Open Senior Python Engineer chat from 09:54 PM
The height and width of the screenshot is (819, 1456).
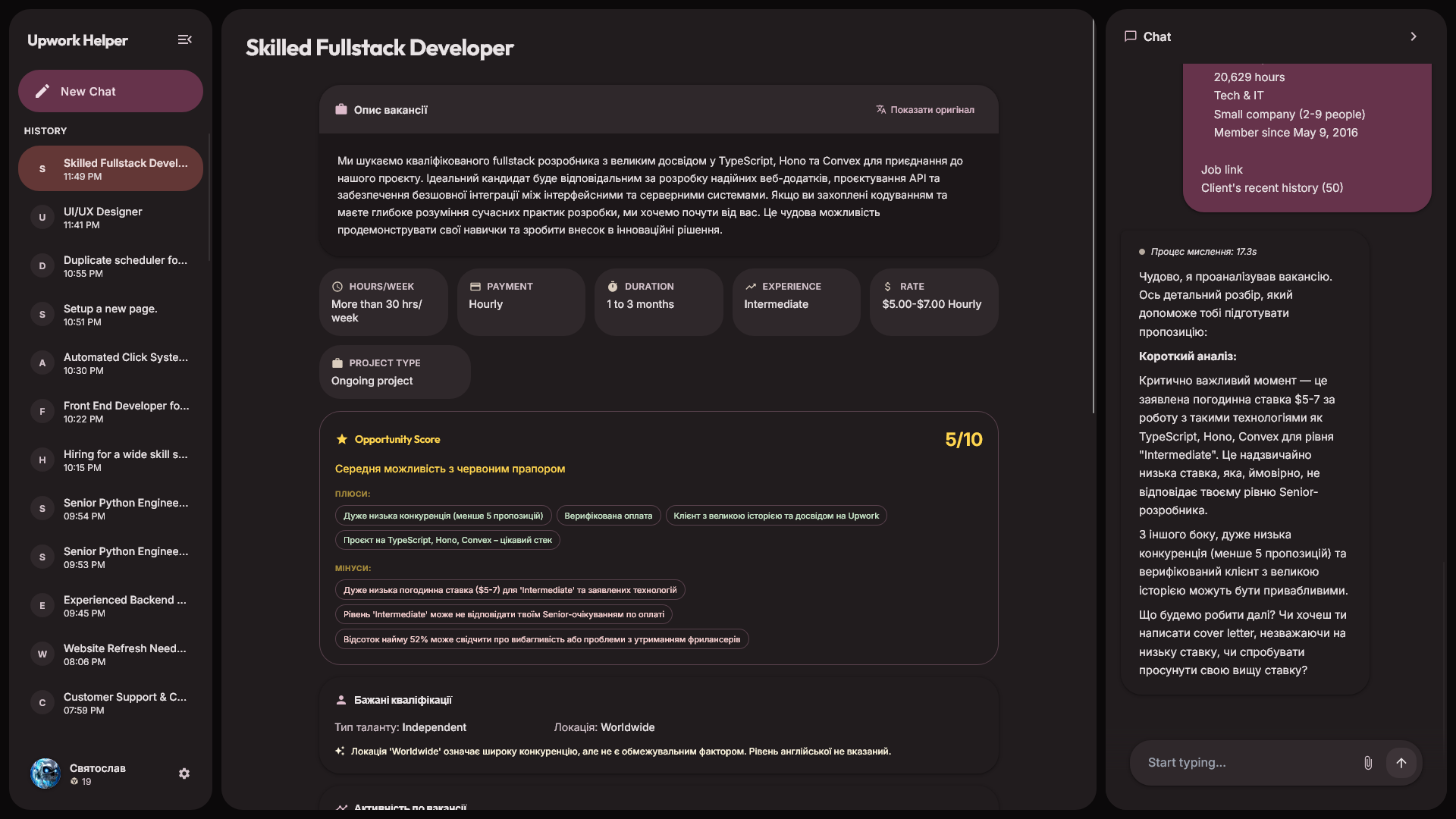tap(111, 508)
